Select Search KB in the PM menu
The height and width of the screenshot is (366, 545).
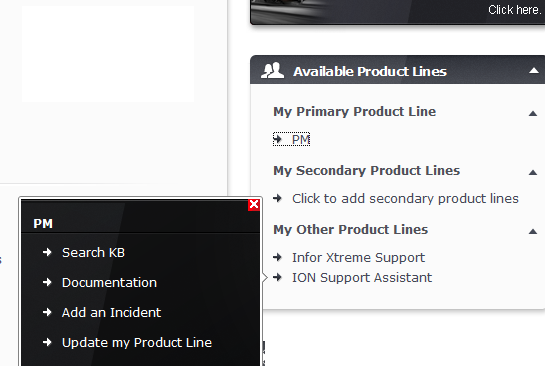coord(93,252)
